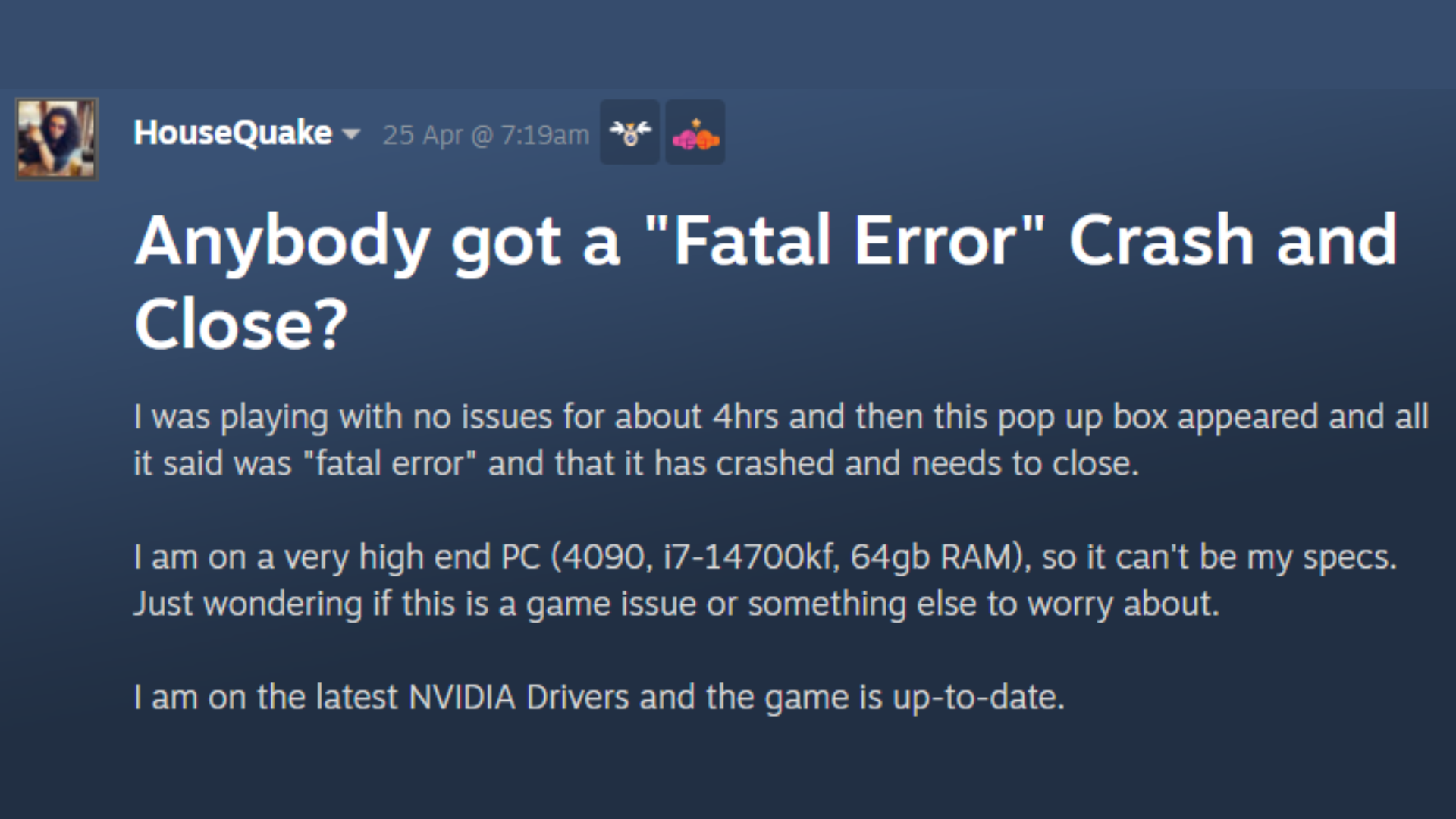Click the "NVIDIA Drivers" text
The image size is (1456, 819).
click(519, 698)
